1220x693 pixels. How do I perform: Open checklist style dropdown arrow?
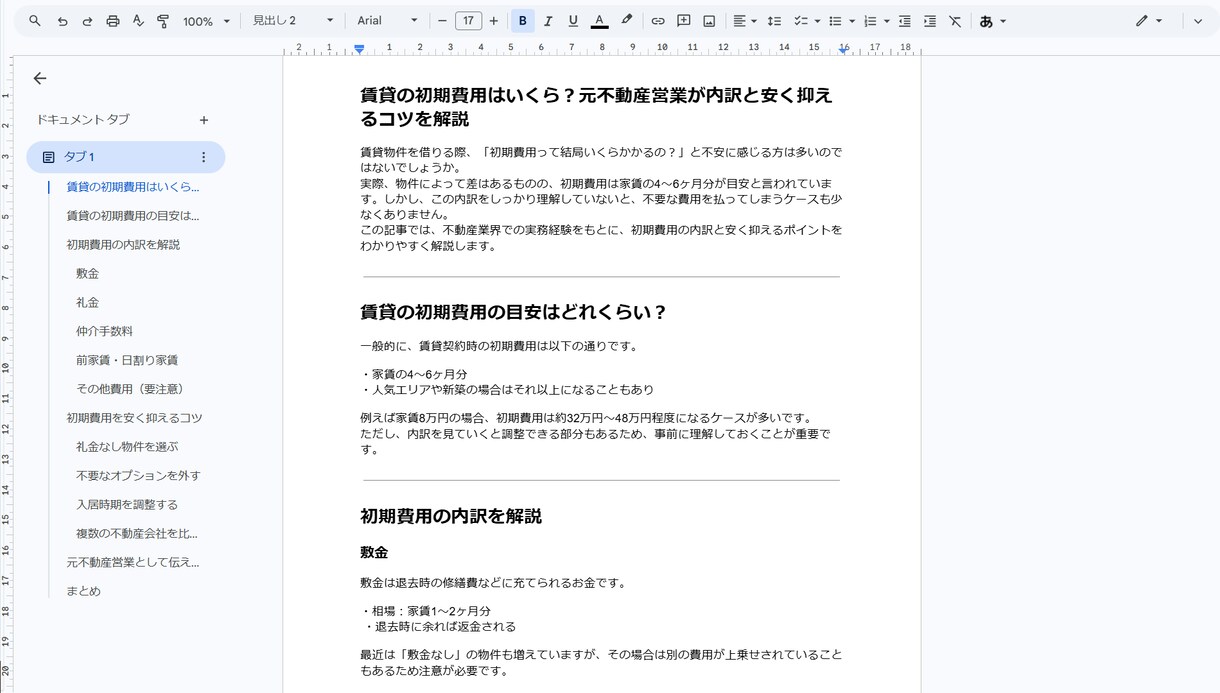click(817, 21)
